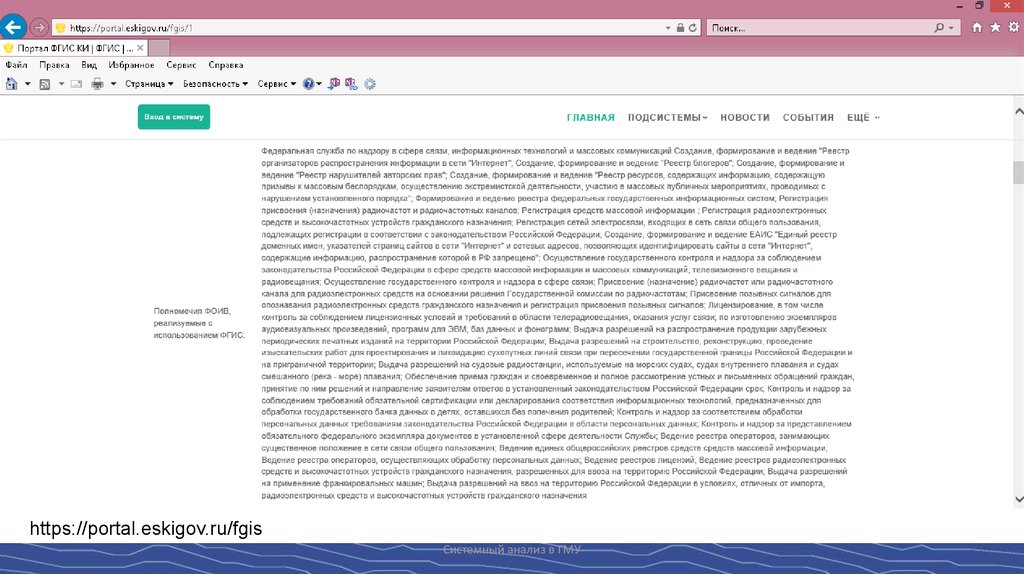Click the Refresh icon in address bar
Screen dimensions: 1024x574
point(693,28)
